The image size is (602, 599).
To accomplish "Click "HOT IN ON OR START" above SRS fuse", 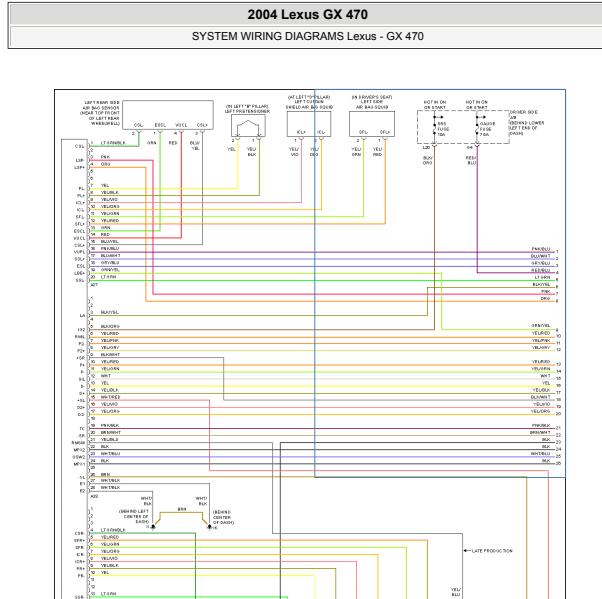I will [435, 105].
